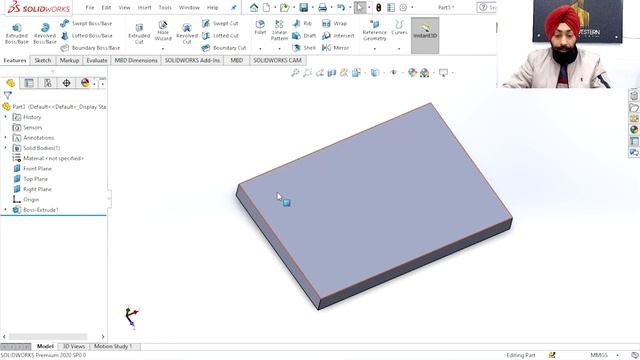Open the dropdown arrow under Linear Pattern
The image size is (640, 360).
(x=280, y=49)
